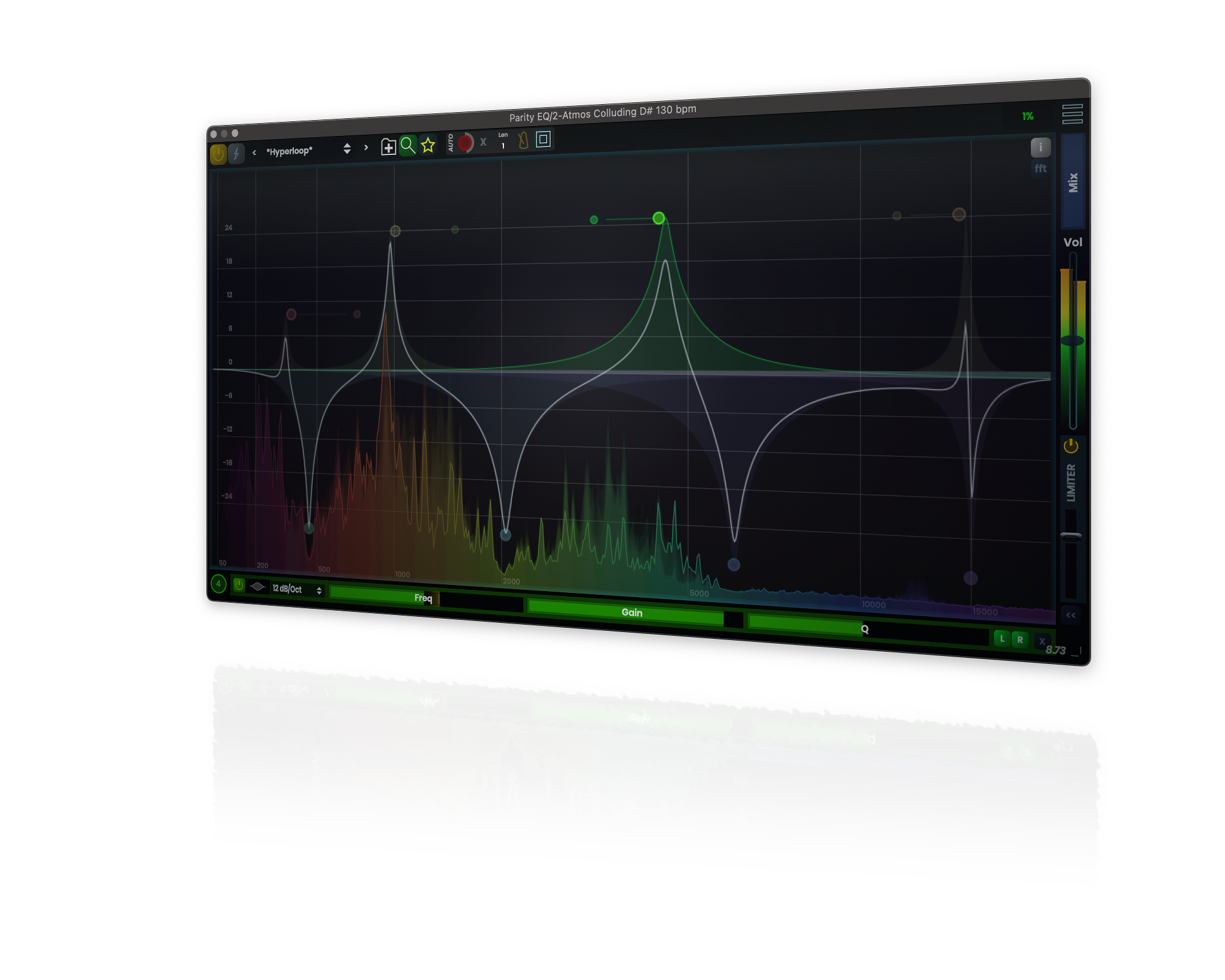Click the Mix slider panel

point(1073,182)
